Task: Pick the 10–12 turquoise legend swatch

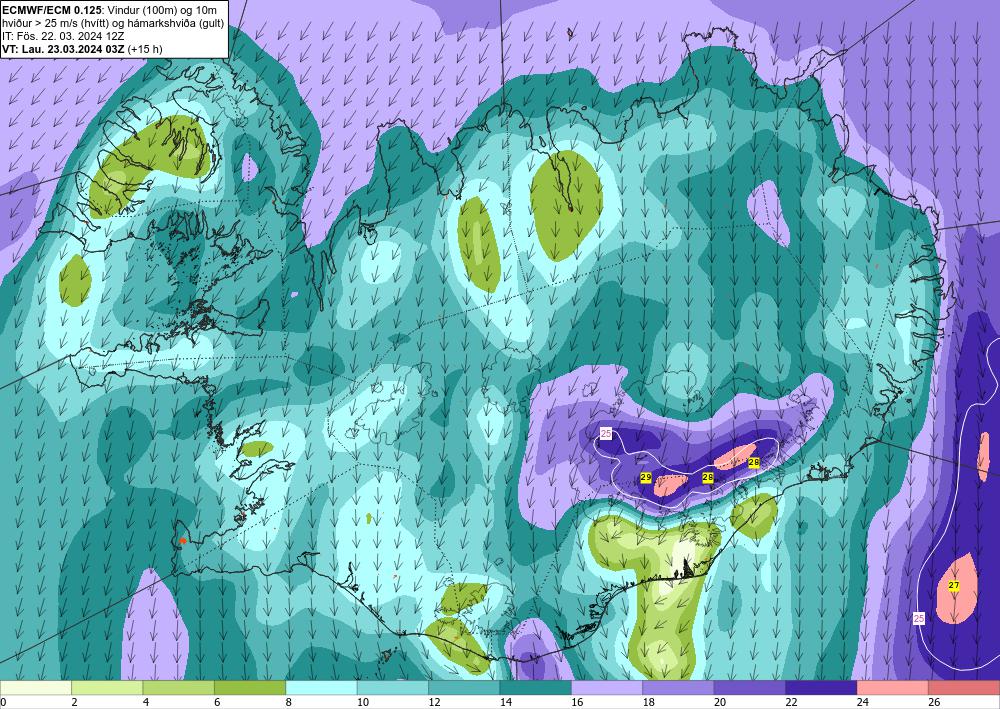Action: pyautogui.click(x=393, y=688)
